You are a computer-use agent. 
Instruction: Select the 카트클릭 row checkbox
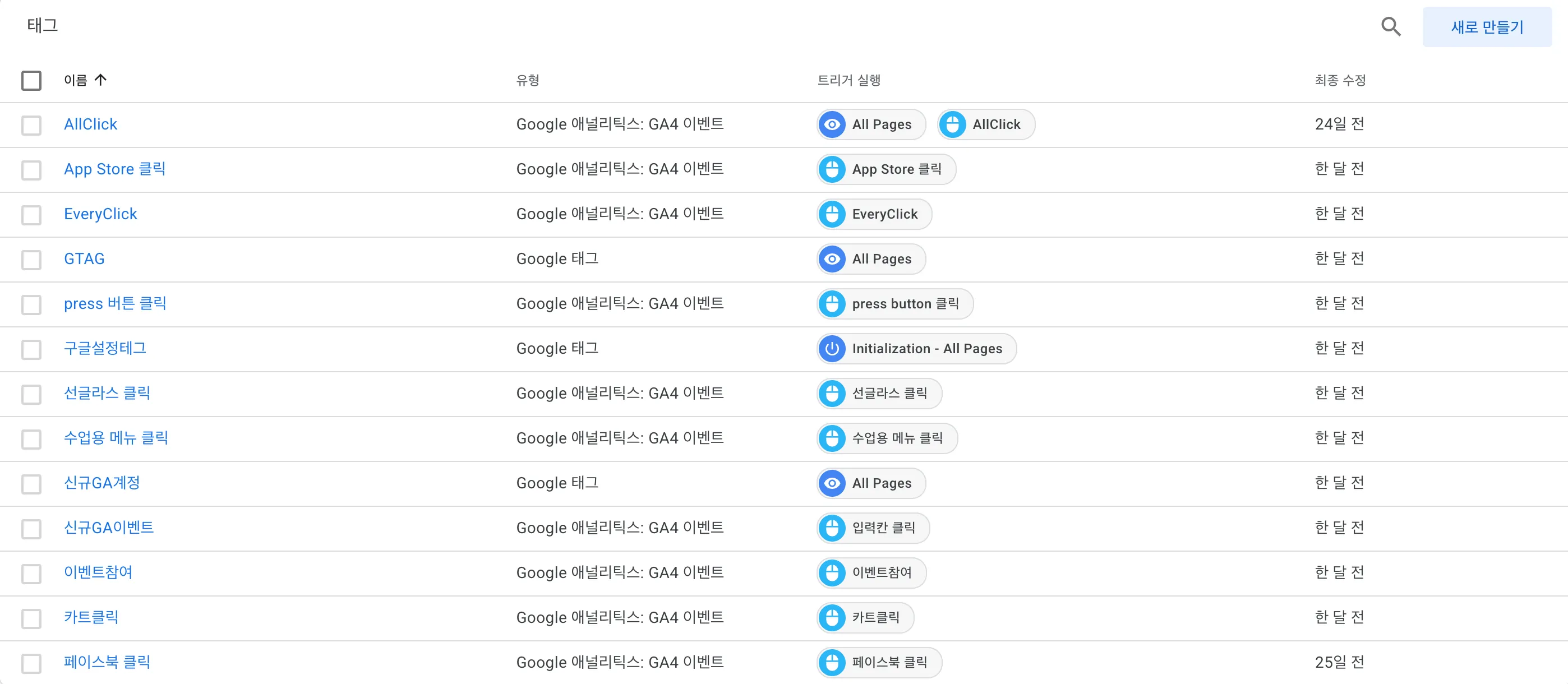(31, 618)
